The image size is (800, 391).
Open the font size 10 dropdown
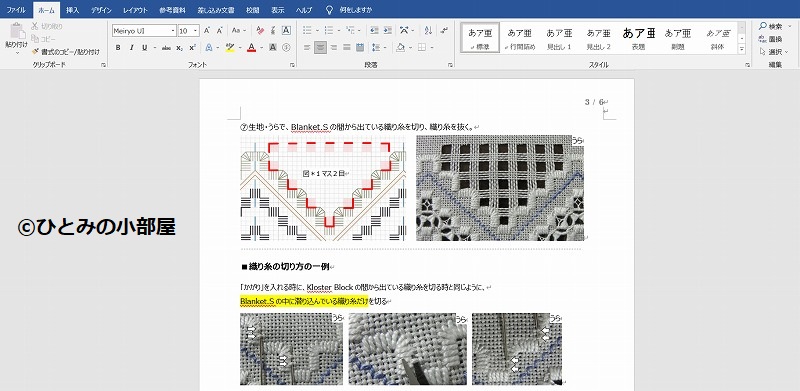pyautogui.click(x=196, y=31)
